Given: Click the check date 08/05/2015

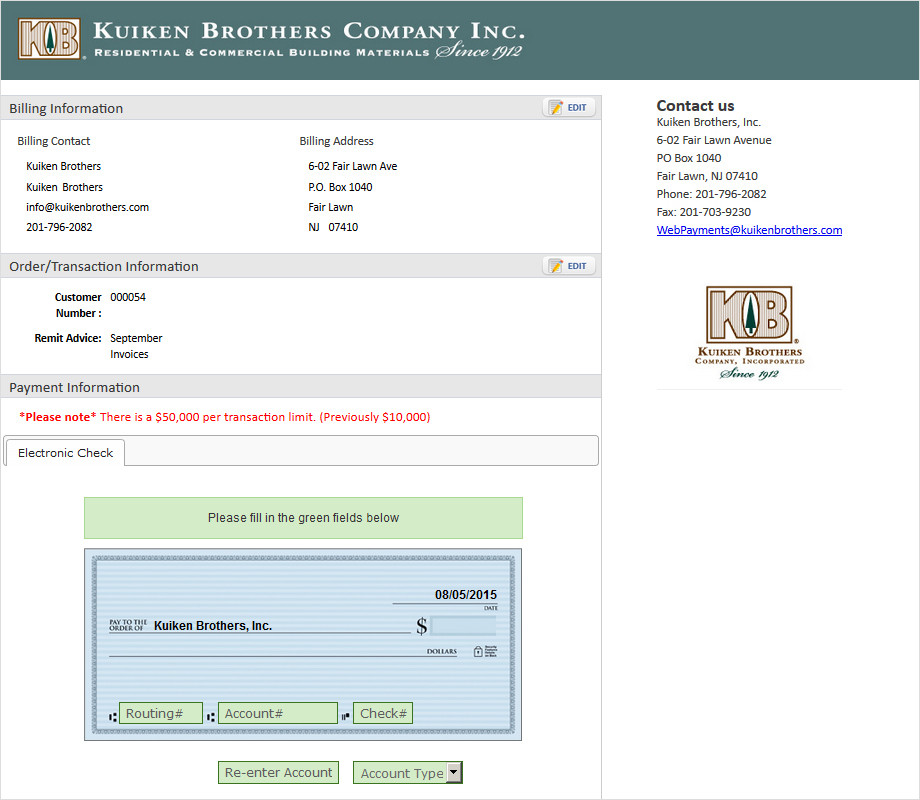Looking at the screenshot, I should tap(465, 595).
